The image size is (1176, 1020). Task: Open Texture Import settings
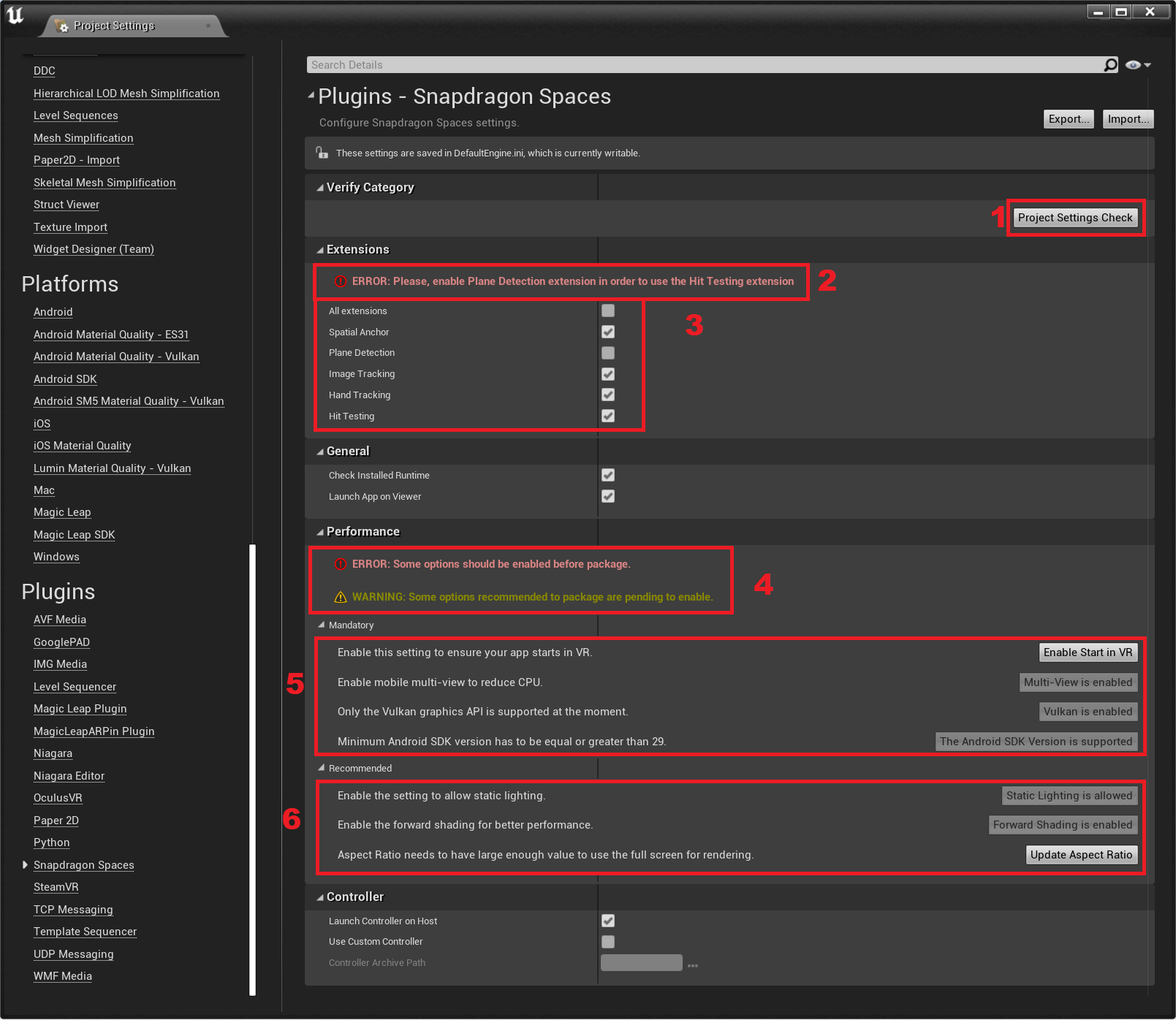tap(71, 227)
